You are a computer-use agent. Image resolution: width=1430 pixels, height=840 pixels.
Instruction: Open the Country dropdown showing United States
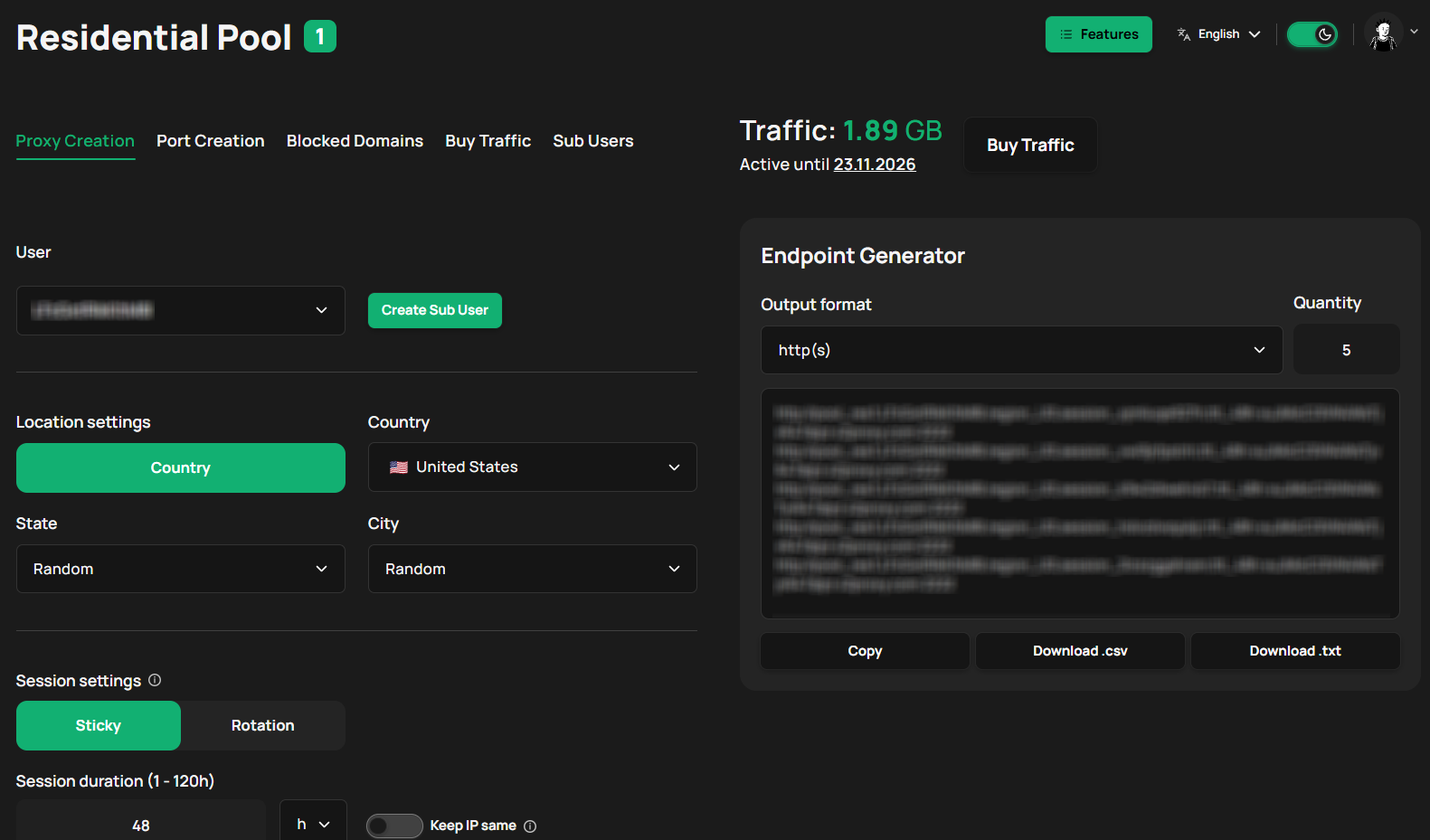click(x=533, y=467)
